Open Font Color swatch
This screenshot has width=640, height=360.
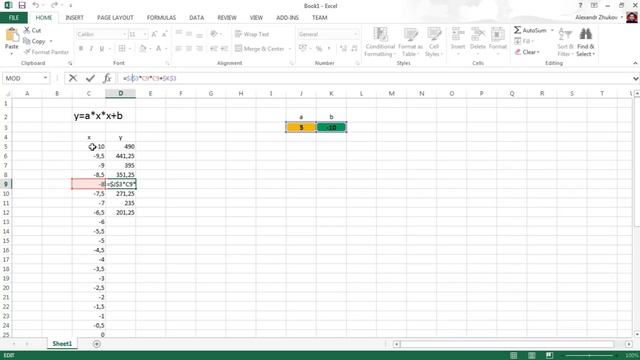(158, 49)
